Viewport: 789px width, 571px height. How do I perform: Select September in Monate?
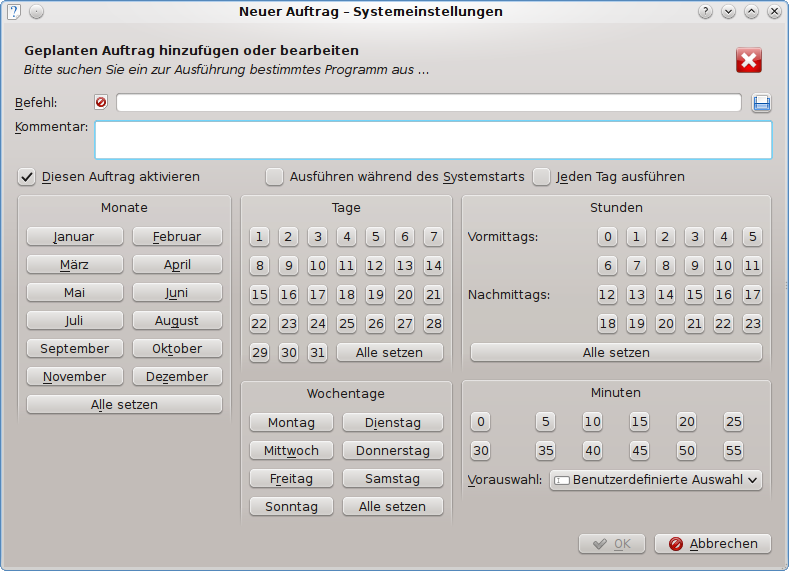(x=74, y=348)
